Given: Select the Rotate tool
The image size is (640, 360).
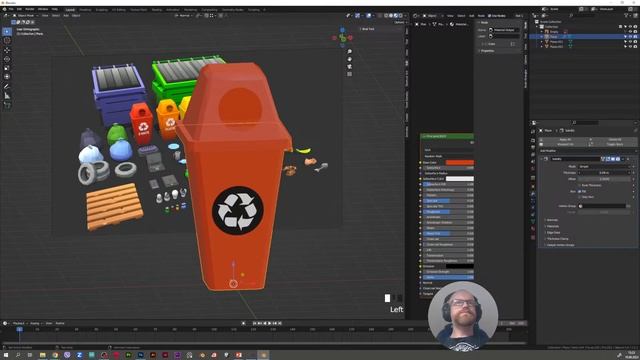Looking at the screenshot, I should tap(7, 59).
